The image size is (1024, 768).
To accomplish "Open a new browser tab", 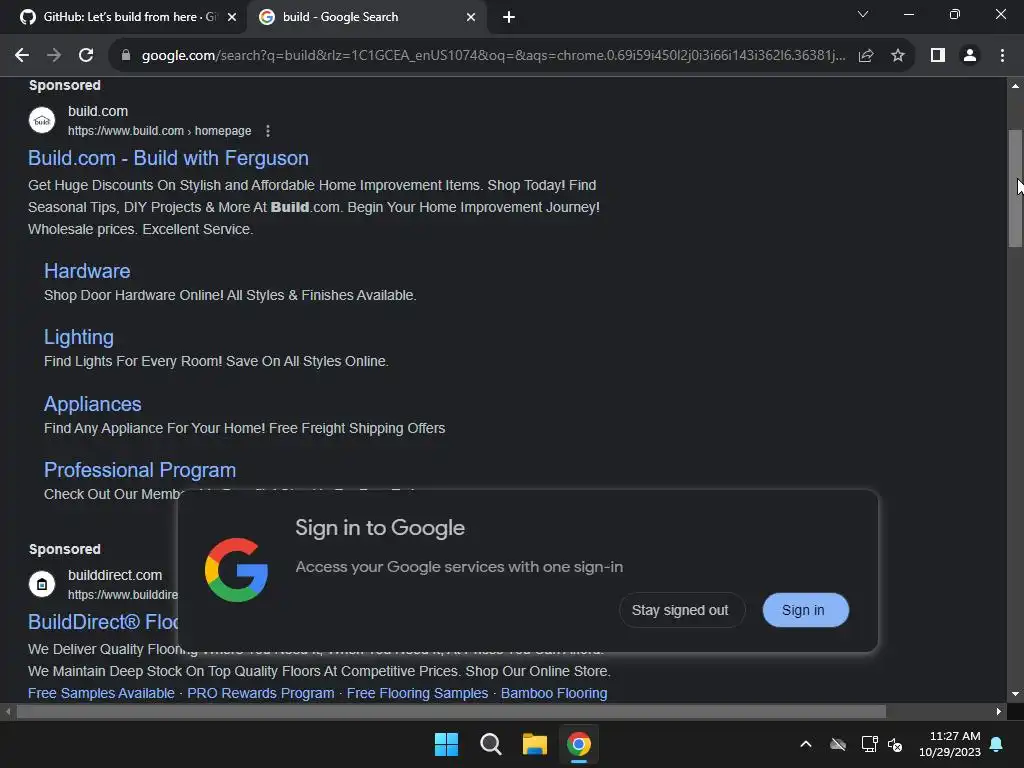I will [509, 17].
